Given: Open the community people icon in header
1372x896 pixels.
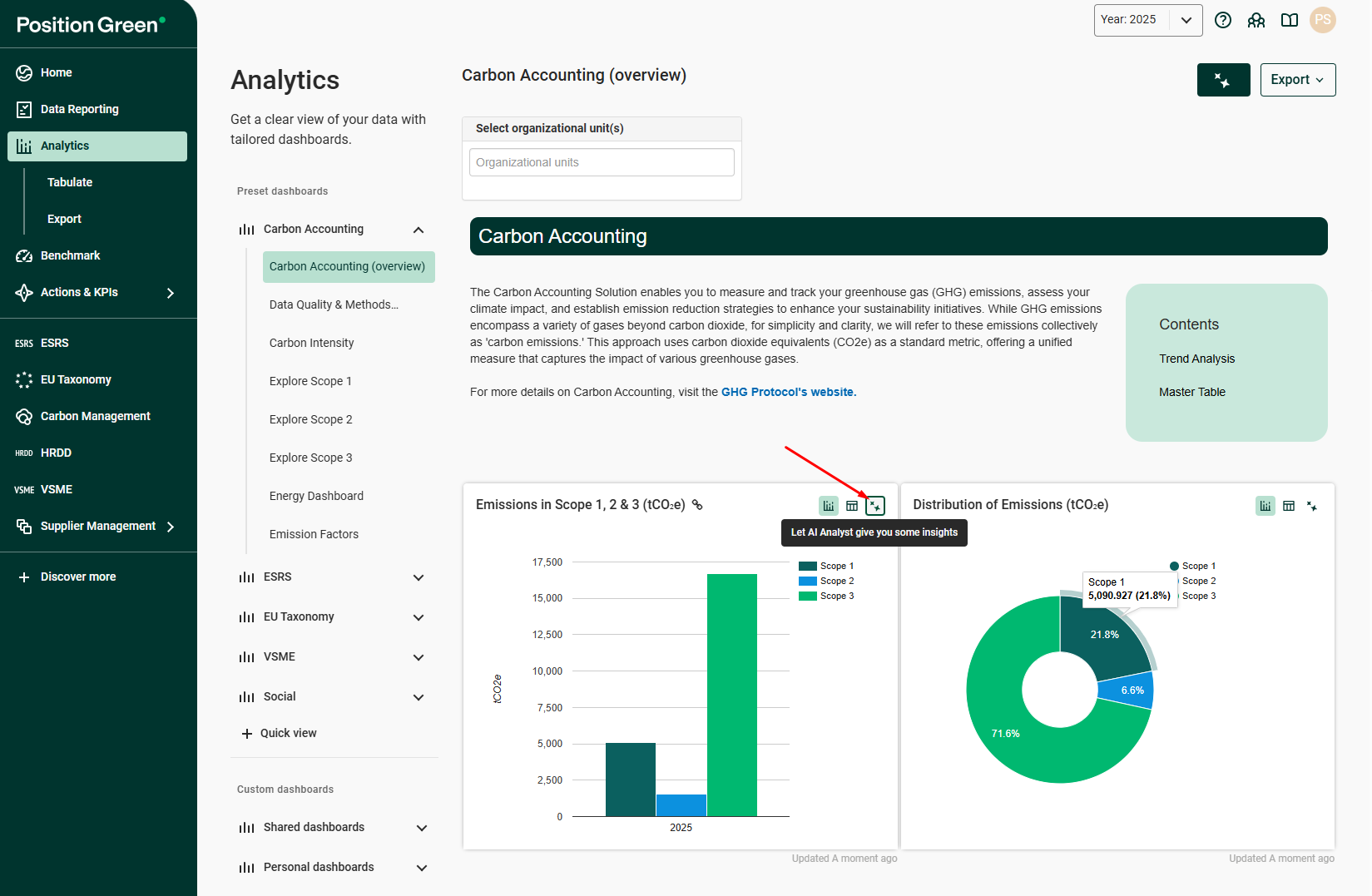Looking at the screenshot, I should (x=1256, y=20).
